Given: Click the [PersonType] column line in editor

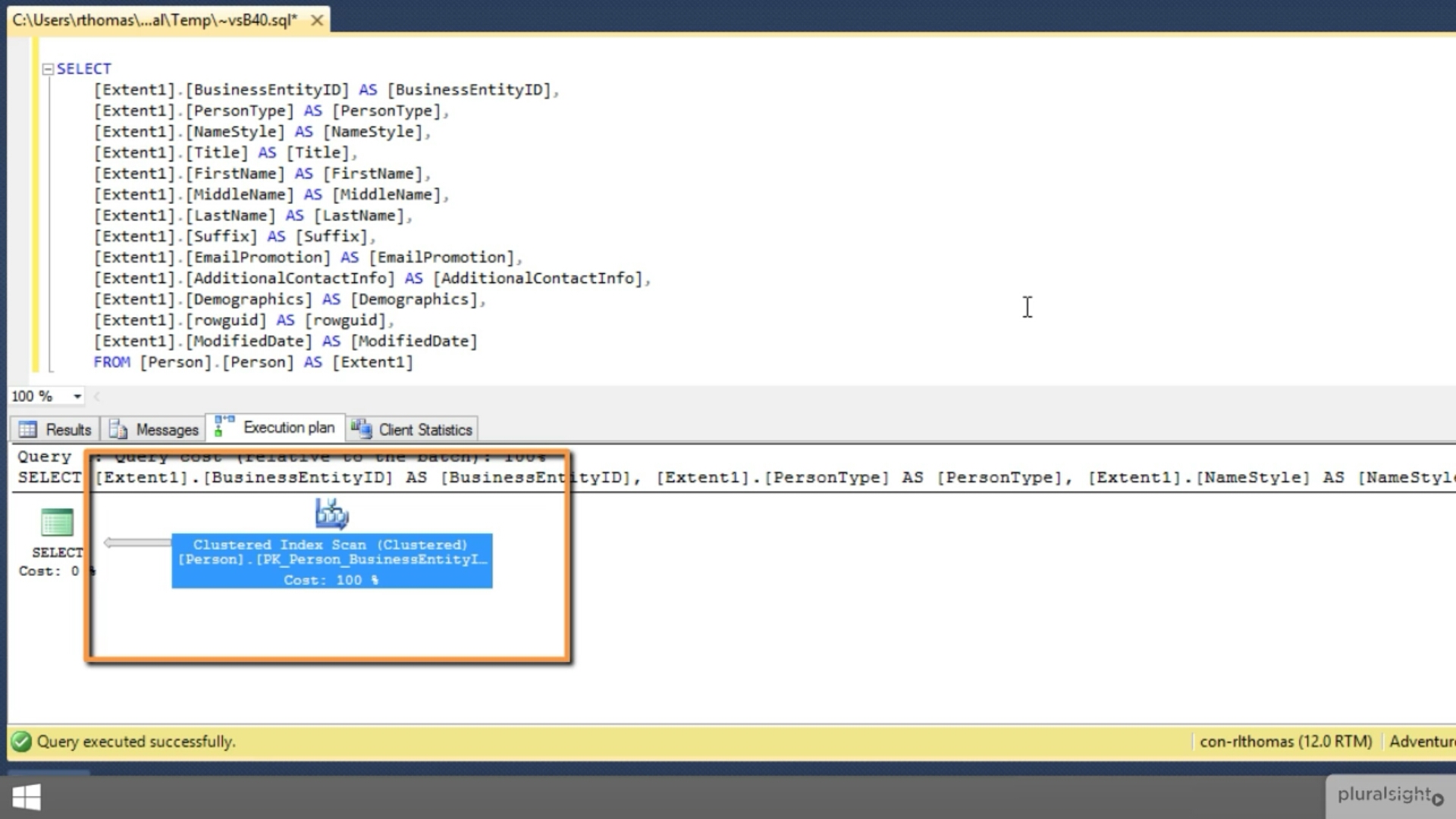Looking at the screenshot, I should 271,111.
